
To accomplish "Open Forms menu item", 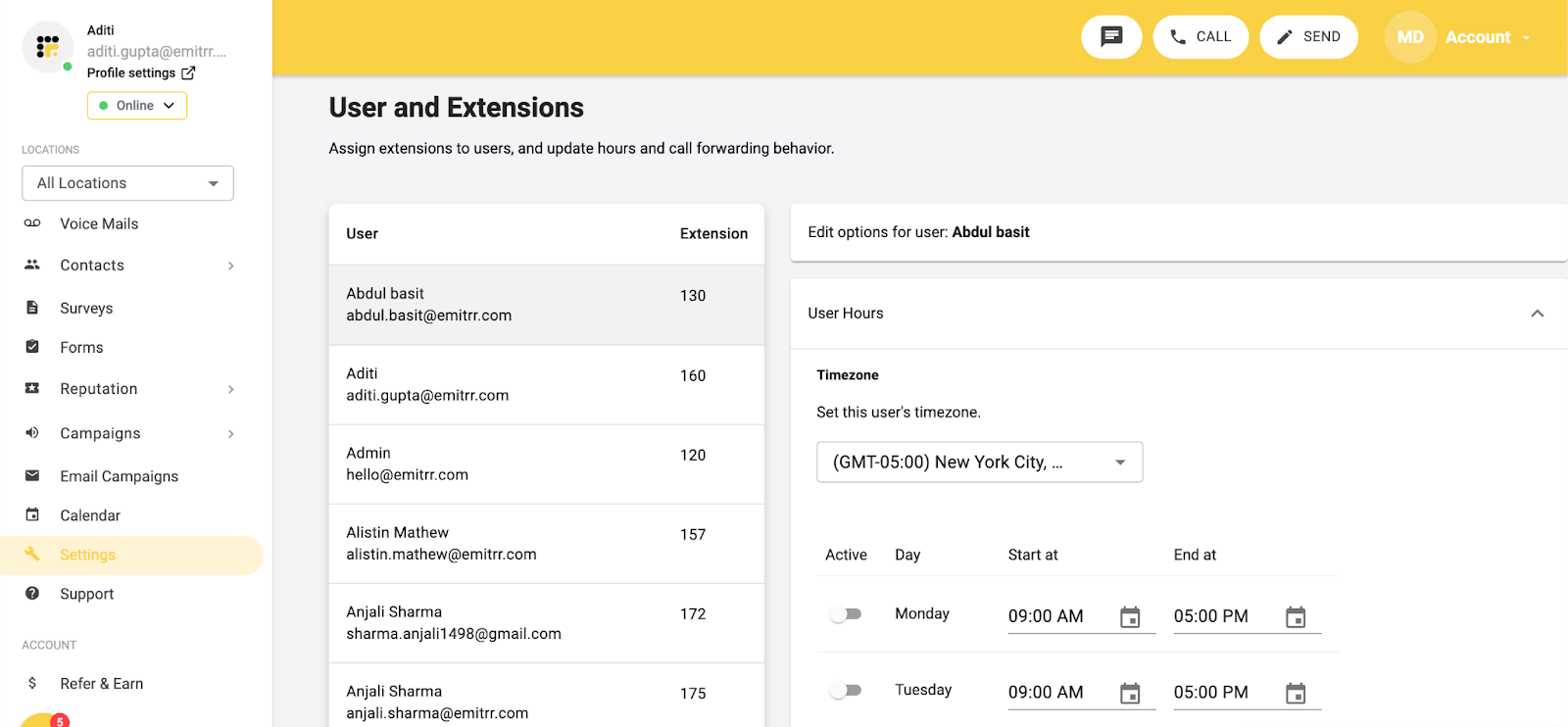I will point(81,347).
